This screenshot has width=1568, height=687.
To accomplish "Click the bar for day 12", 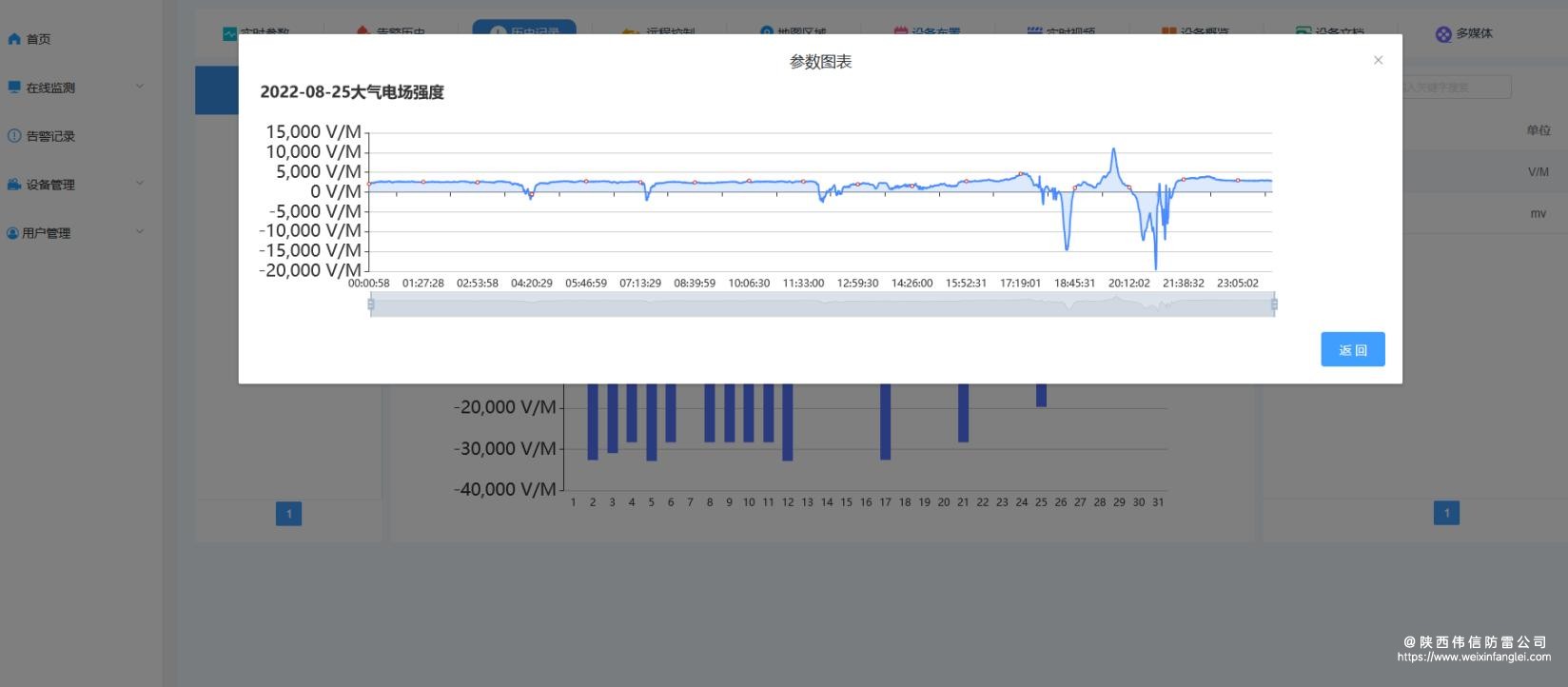I will click(788, 422).
